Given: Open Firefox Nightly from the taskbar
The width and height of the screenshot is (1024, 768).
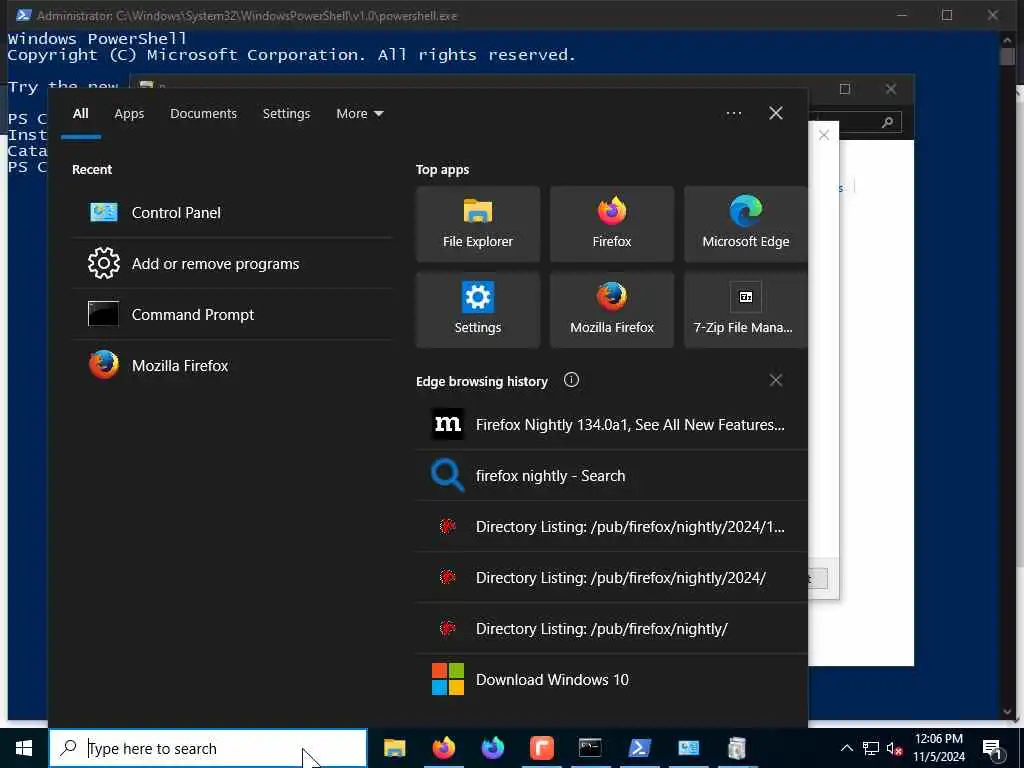Looking at the screenshot, I should click(x=493, y=748).
